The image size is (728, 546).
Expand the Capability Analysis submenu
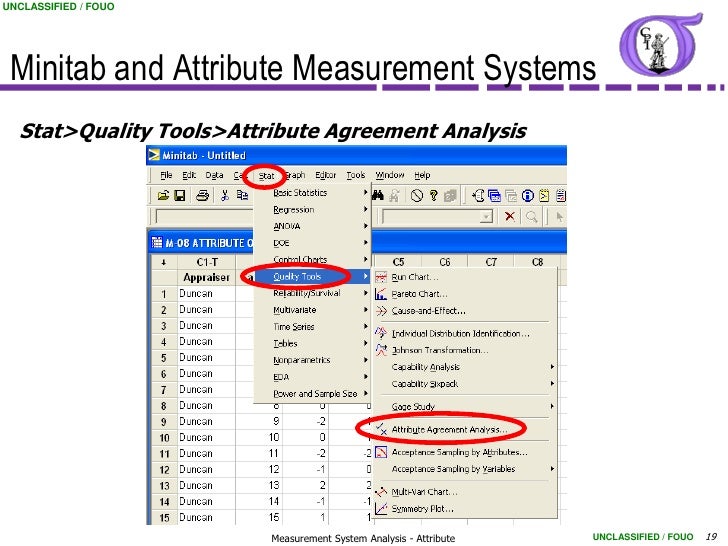[x=465, y=367]
